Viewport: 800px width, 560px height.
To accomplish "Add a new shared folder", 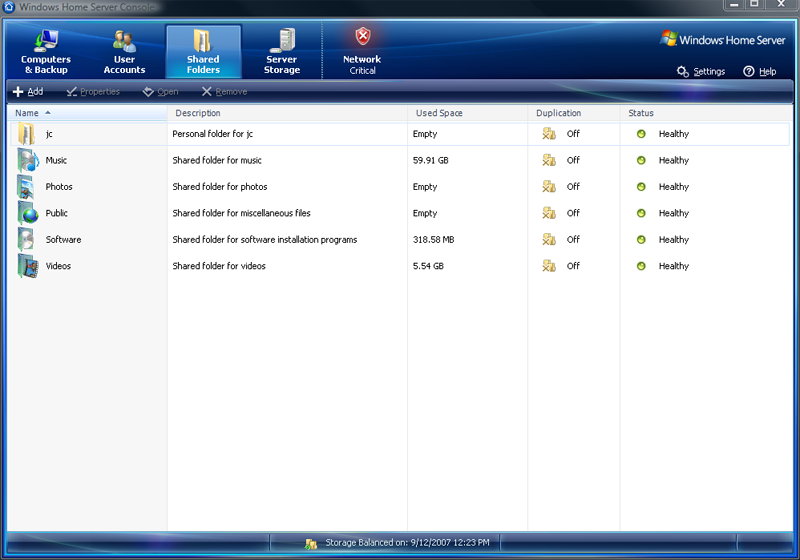I will pyautogui.click(x=28, y=92).
